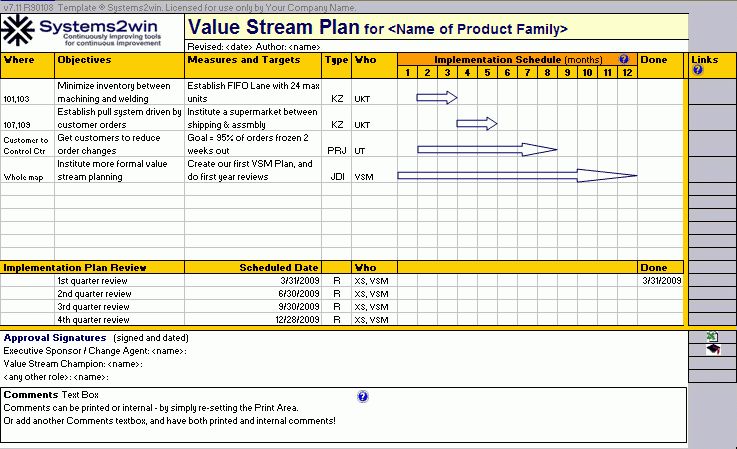Select 'Establish pull system' objective cell
This screenshot has height=449, width=737.
pos(119,118)
